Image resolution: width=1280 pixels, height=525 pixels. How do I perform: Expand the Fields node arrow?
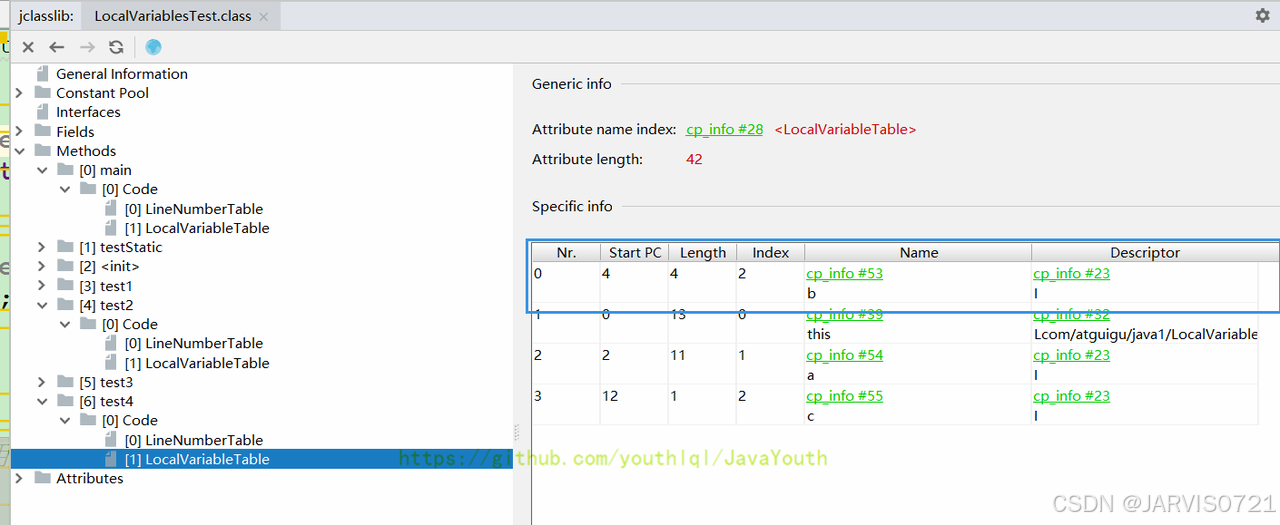(x=19, y=131)
